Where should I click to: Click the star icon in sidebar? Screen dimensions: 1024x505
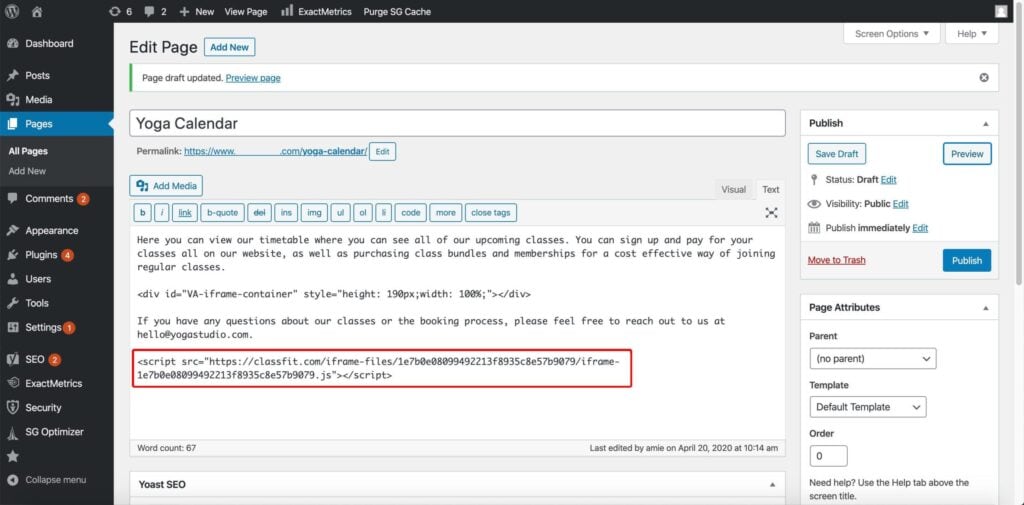(x=12, y=456)
